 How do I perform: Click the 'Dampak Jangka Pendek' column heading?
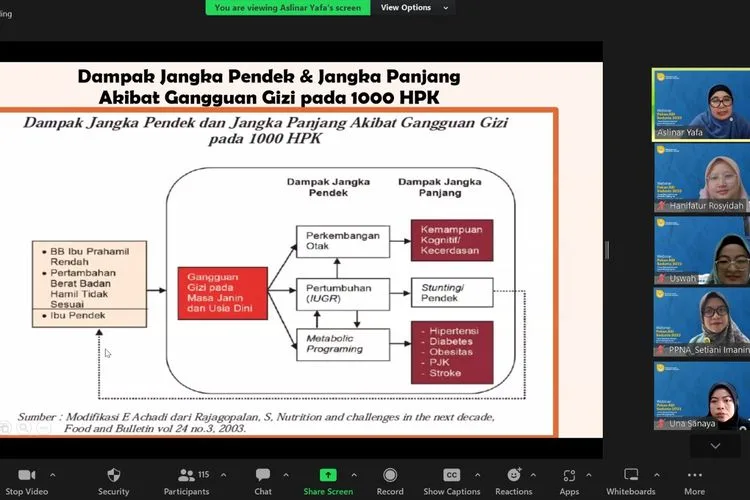(328, 187)
